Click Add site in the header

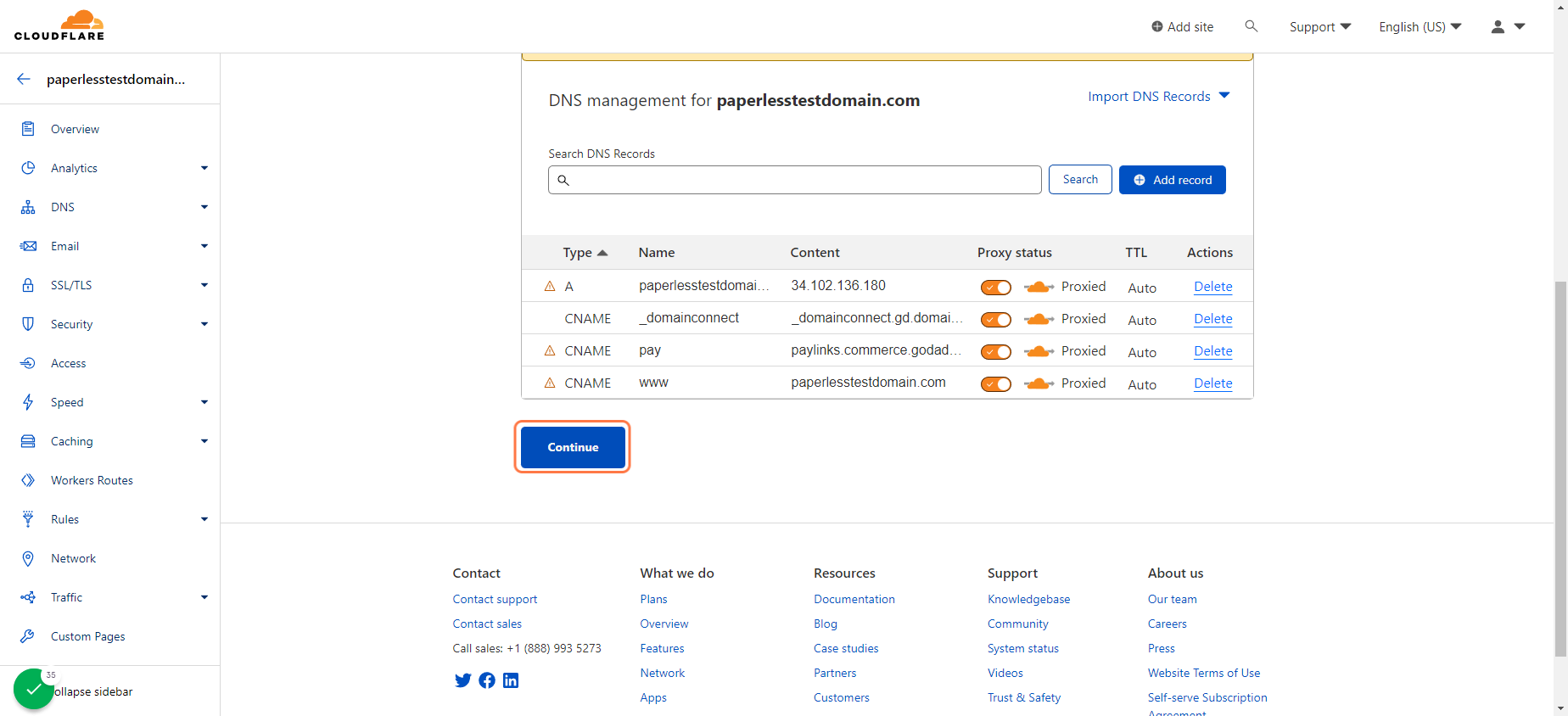coord(1182,27)
